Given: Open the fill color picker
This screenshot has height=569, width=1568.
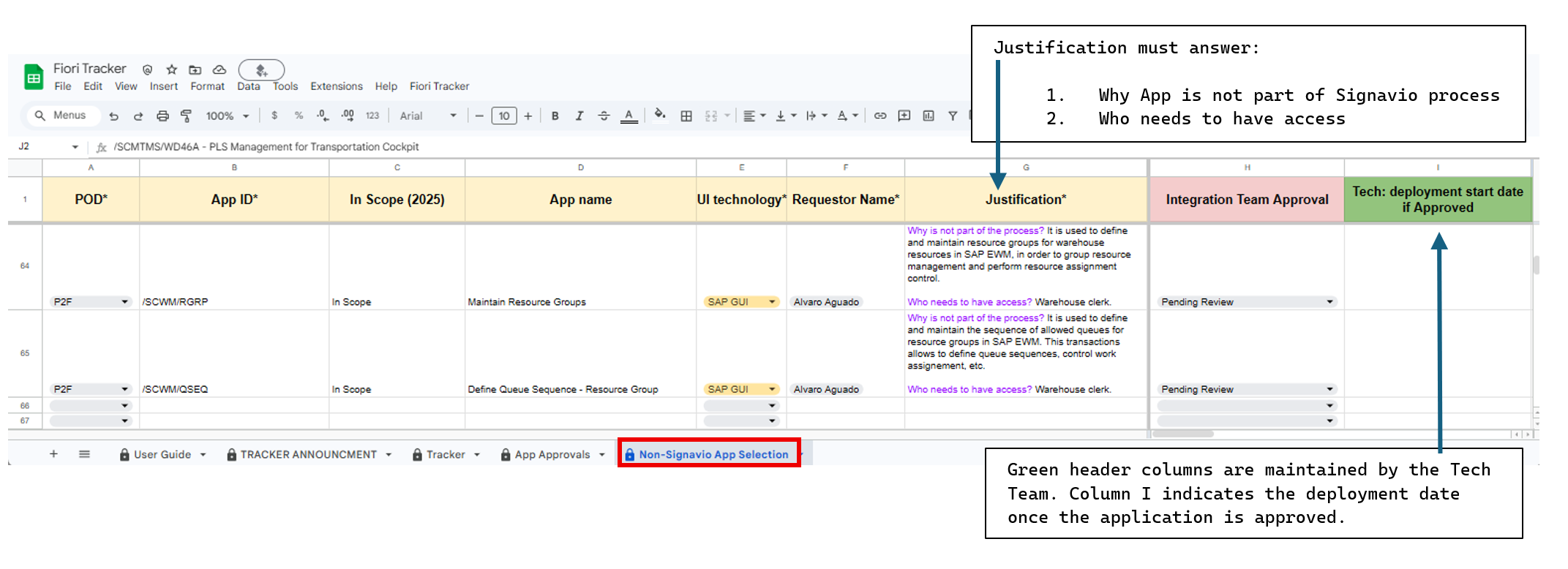Looking at the screenshot, I should pyautogui.click(x=660, y=115).
